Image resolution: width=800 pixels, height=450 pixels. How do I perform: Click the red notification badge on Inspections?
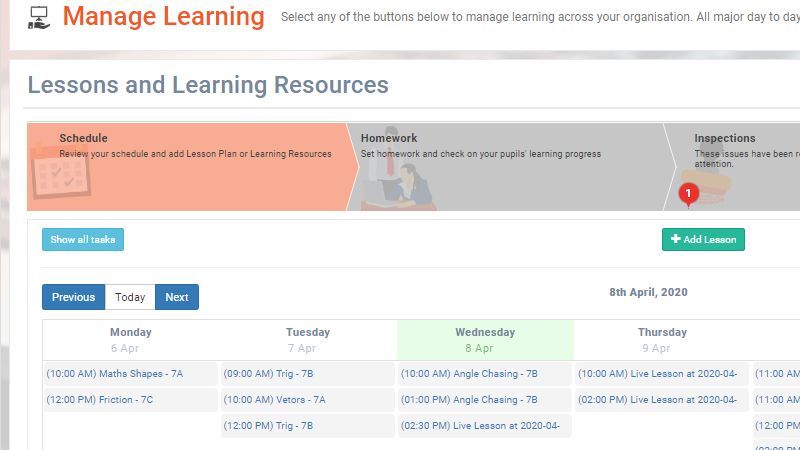[688, 193]
